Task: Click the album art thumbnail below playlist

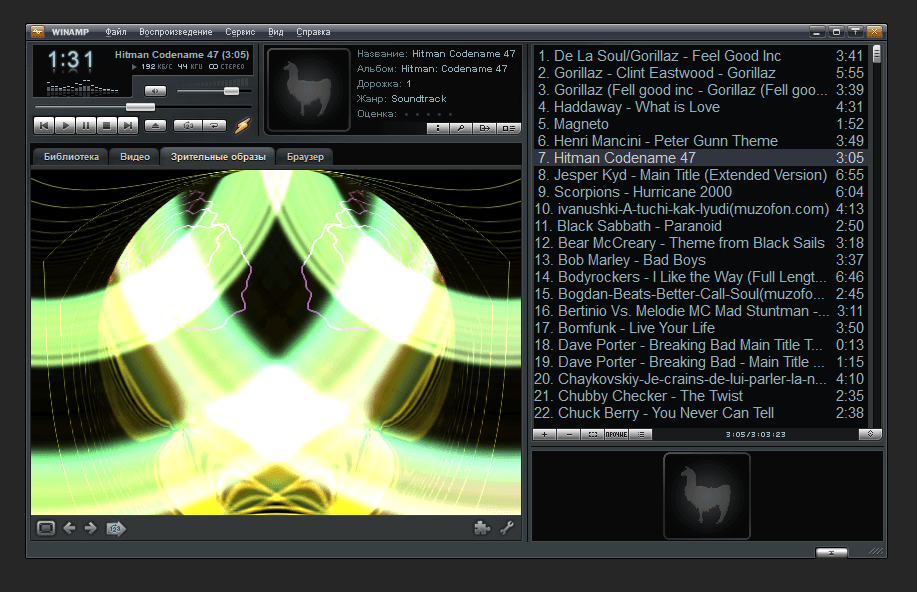Action: click(x=706, y=495)
